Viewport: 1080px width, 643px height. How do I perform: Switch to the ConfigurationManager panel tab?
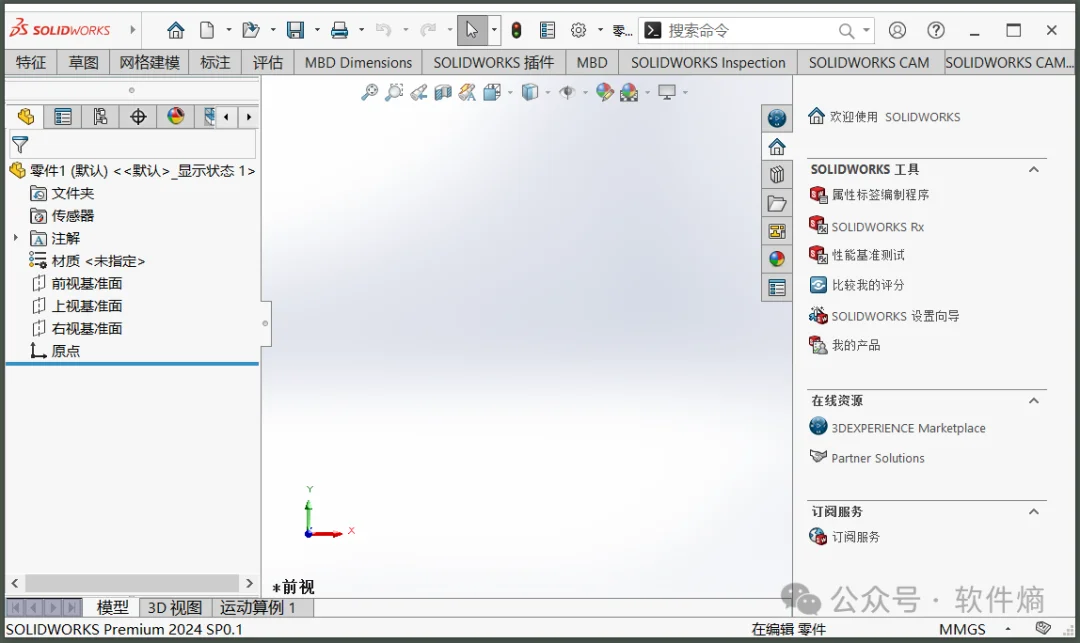pyautogui.click(x=100, y=116)
